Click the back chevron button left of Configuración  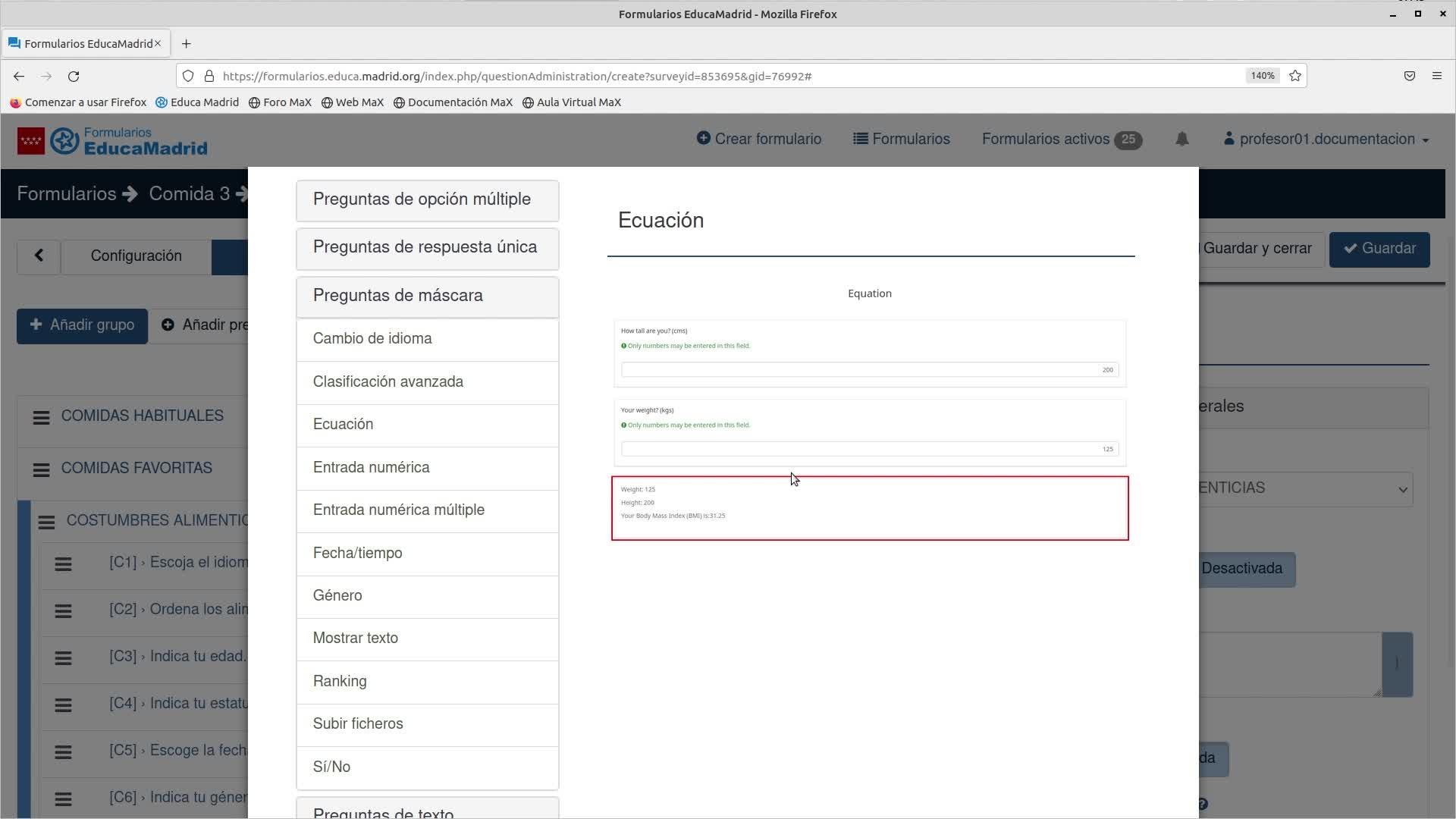point(39,256)
